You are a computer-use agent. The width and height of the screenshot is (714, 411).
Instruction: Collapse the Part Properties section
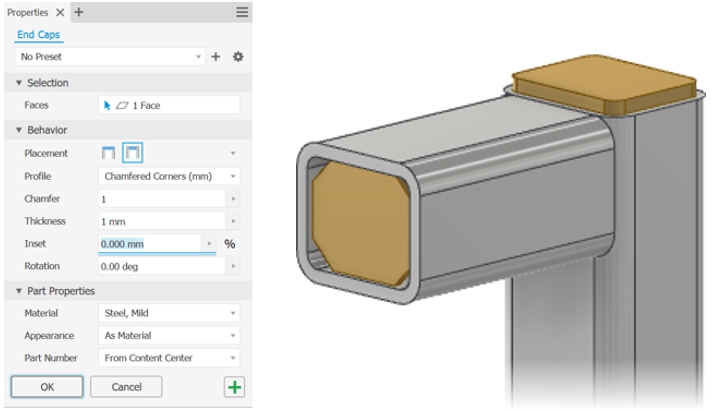19,291
